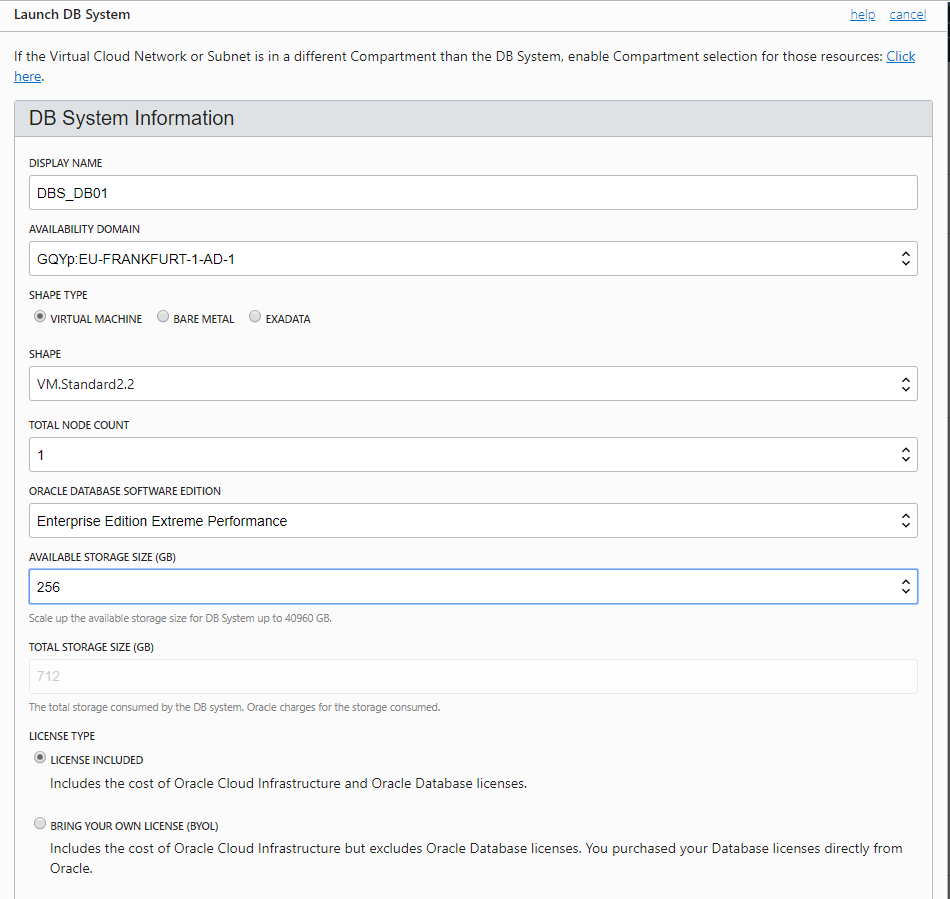
Task: Expand the Shape dropdown showing VM.Standard2.2
Action: pos(473,383)
